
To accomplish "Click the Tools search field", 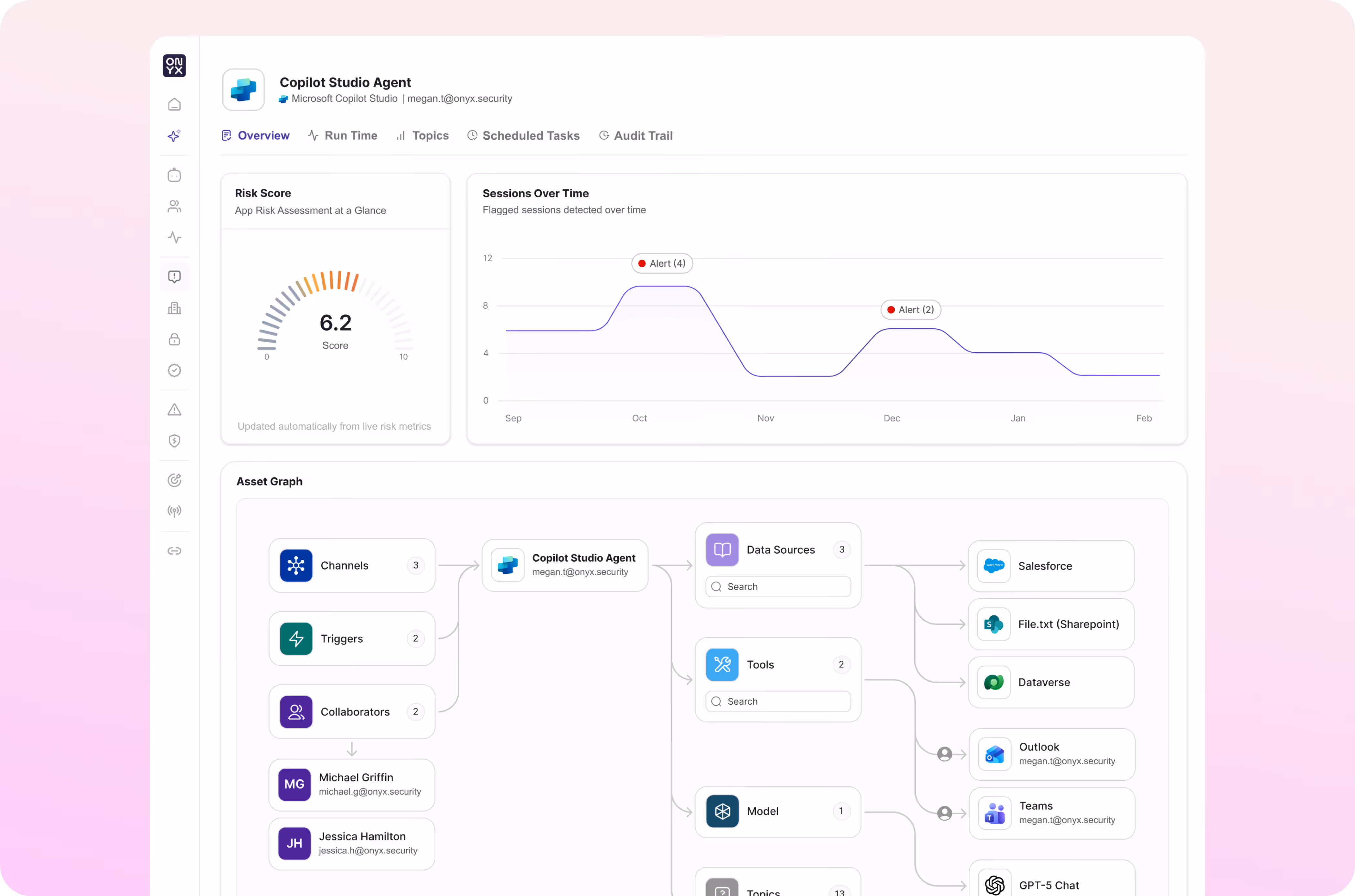I will tap(778, 702).
